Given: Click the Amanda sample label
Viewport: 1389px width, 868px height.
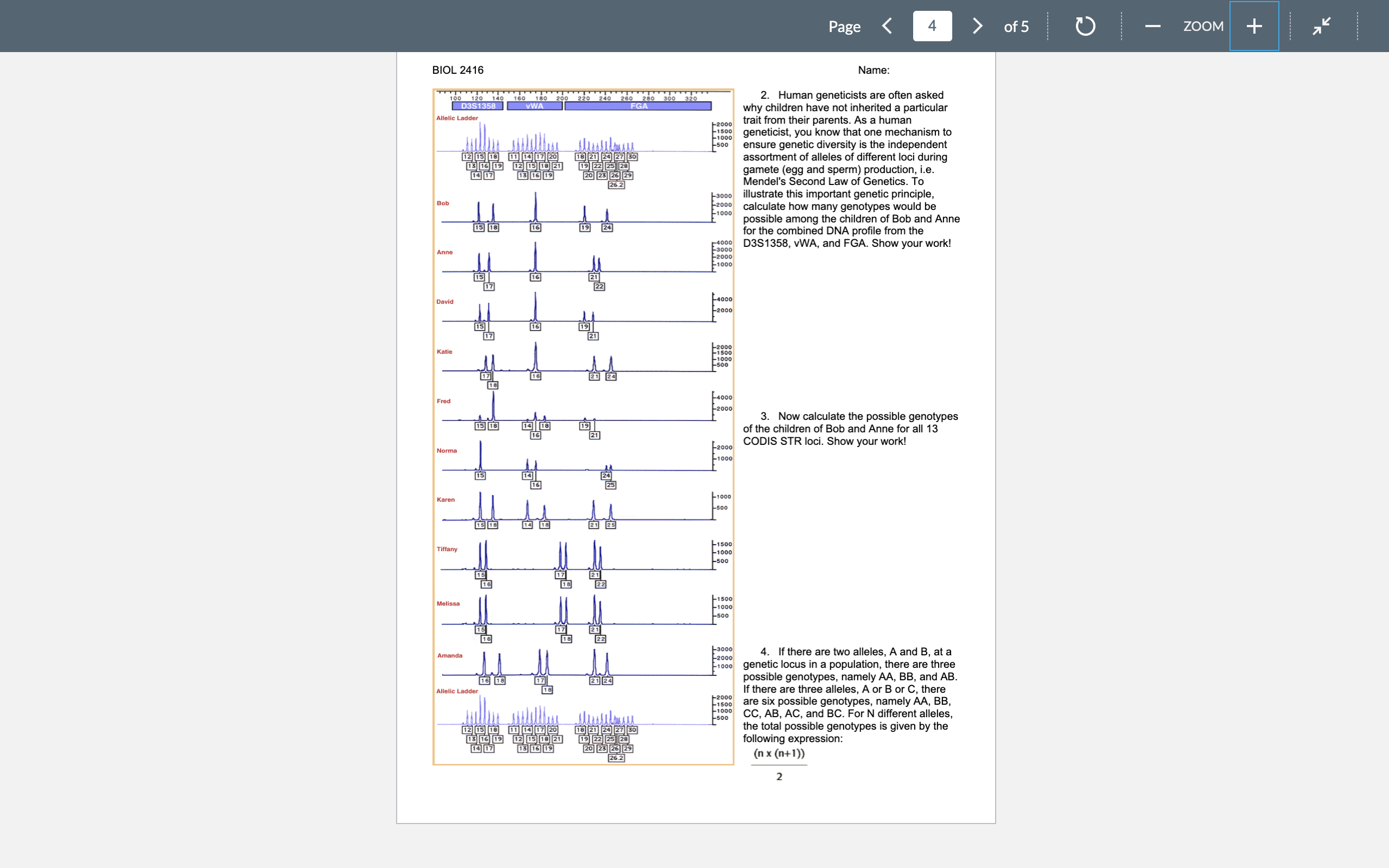Looking at the screenshot, I should coord(449,655).
